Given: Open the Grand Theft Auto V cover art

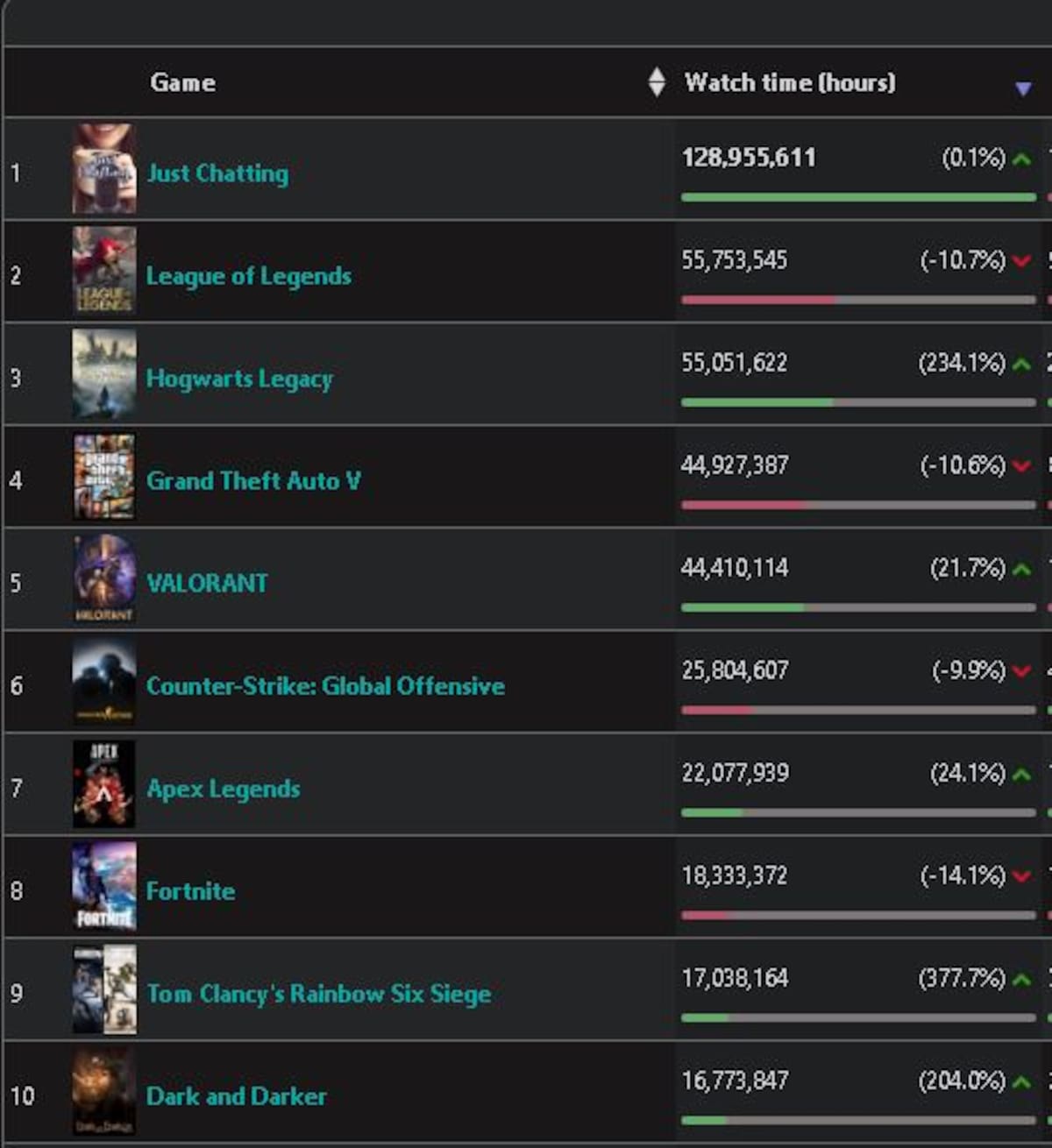Looking at the screenshot, I should tap(104, 477).
